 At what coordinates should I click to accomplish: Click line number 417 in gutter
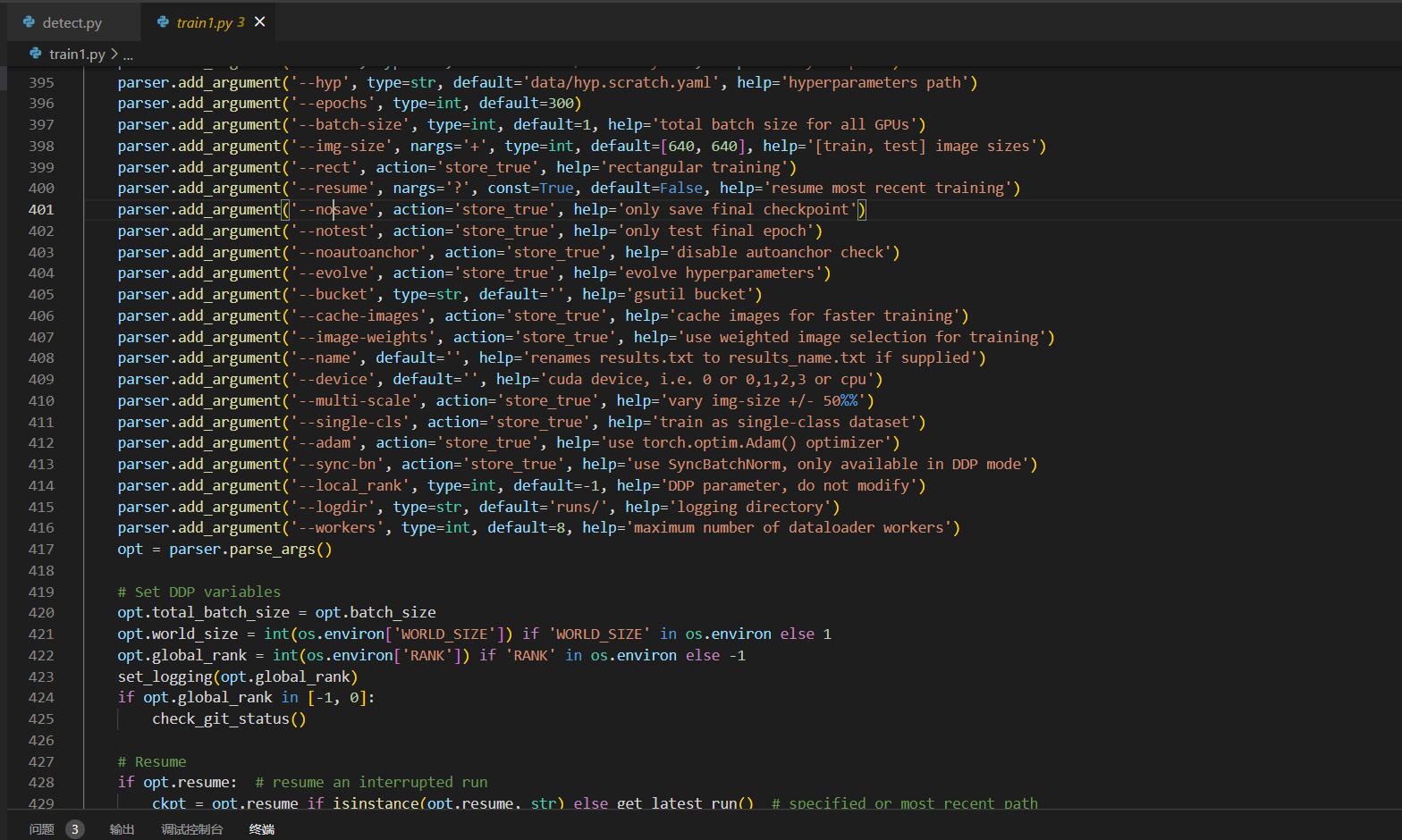[x=41, y=550]
